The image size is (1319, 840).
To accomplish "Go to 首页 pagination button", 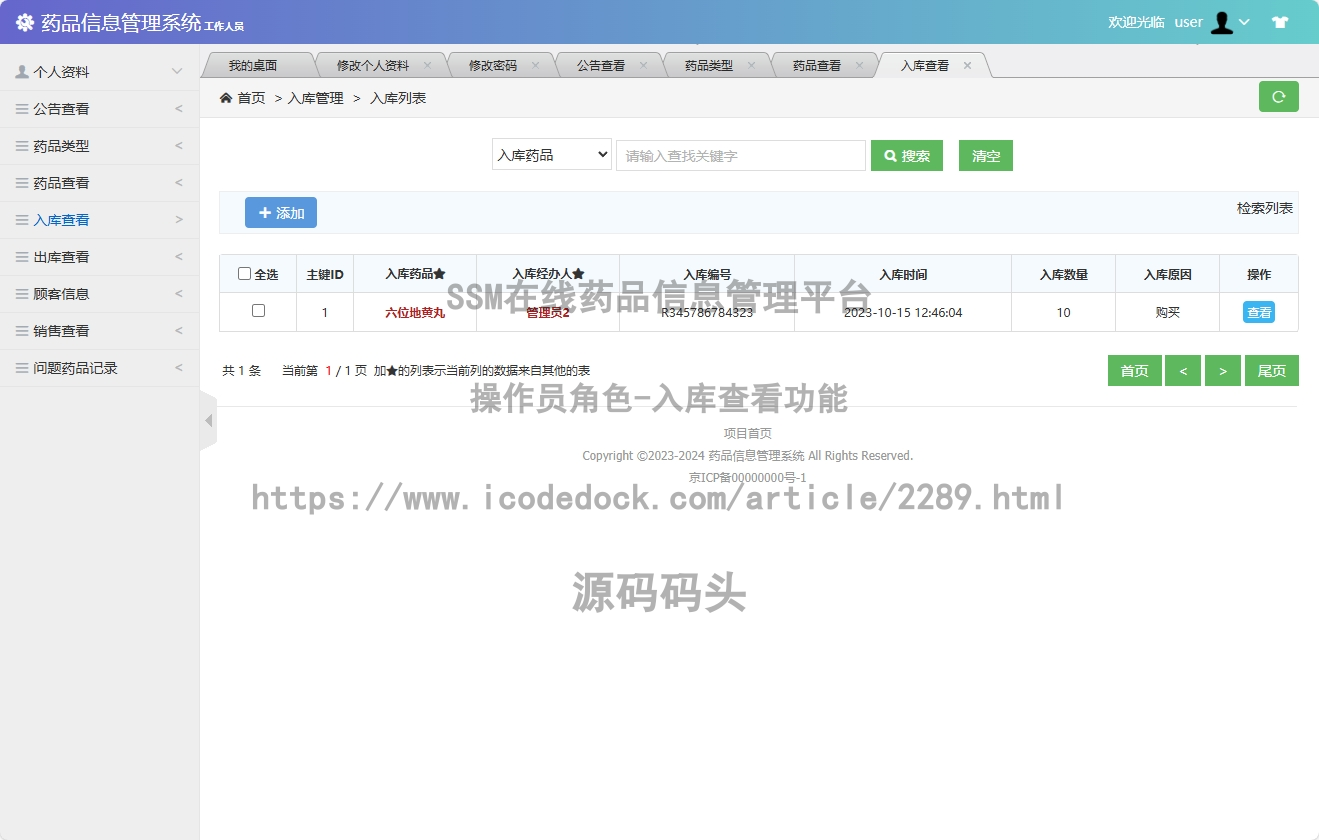I will [1135, 371].
